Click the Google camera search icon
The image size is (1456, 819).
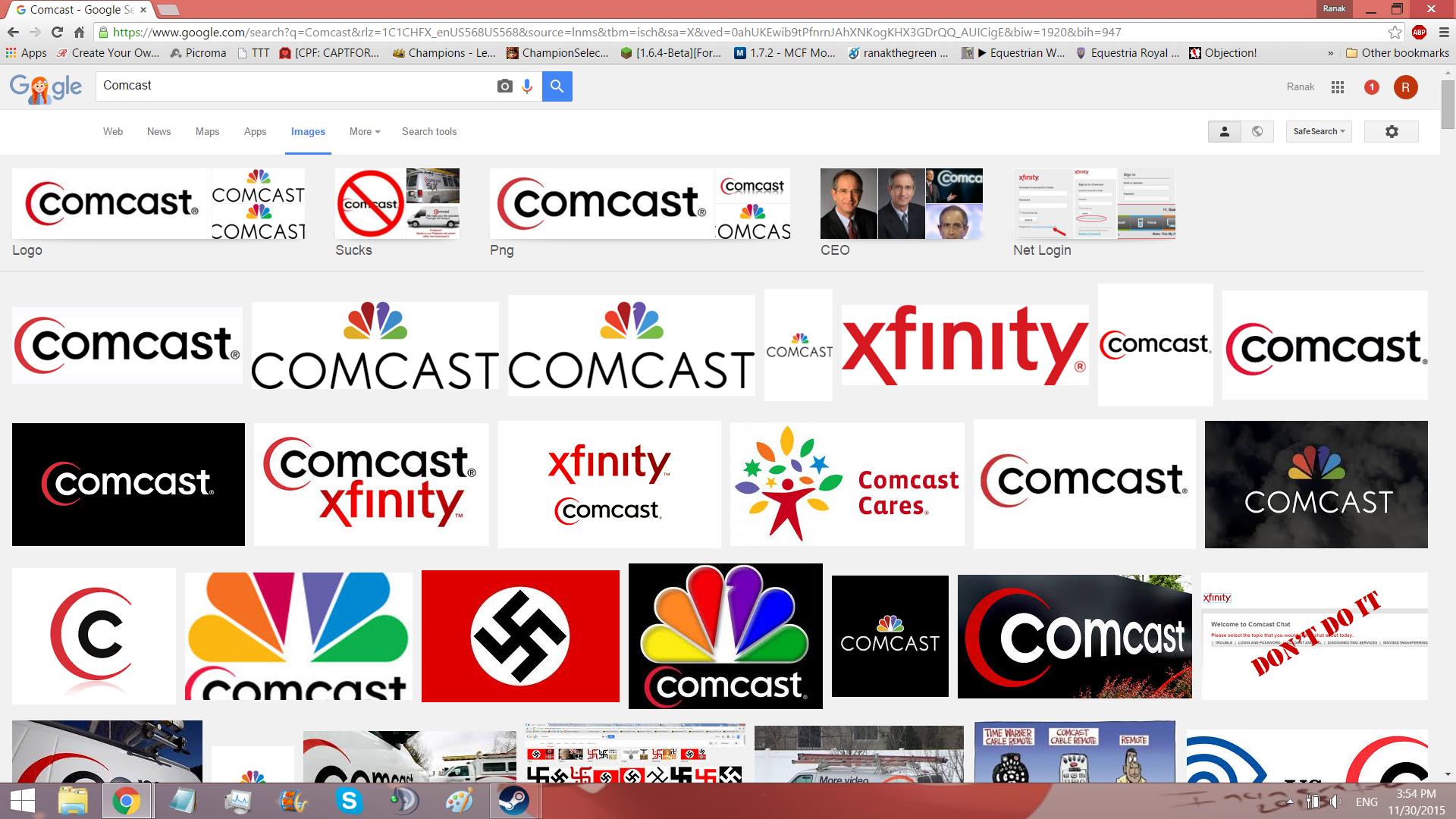(x=504, y=86)
